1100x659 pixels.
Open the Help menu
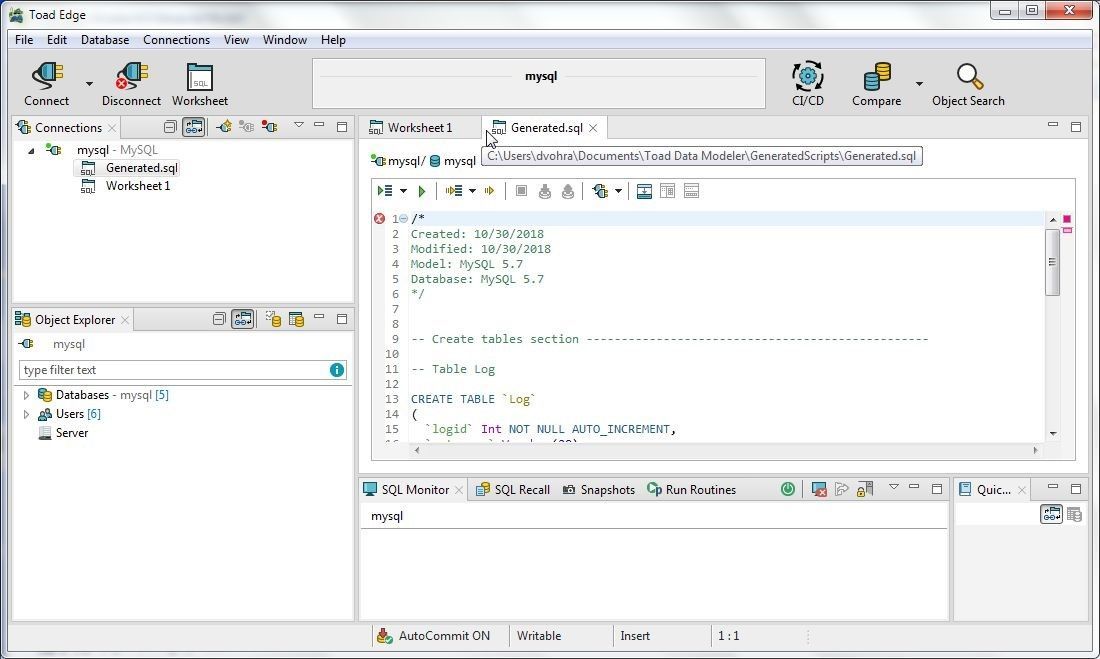[x=333, y=40]
